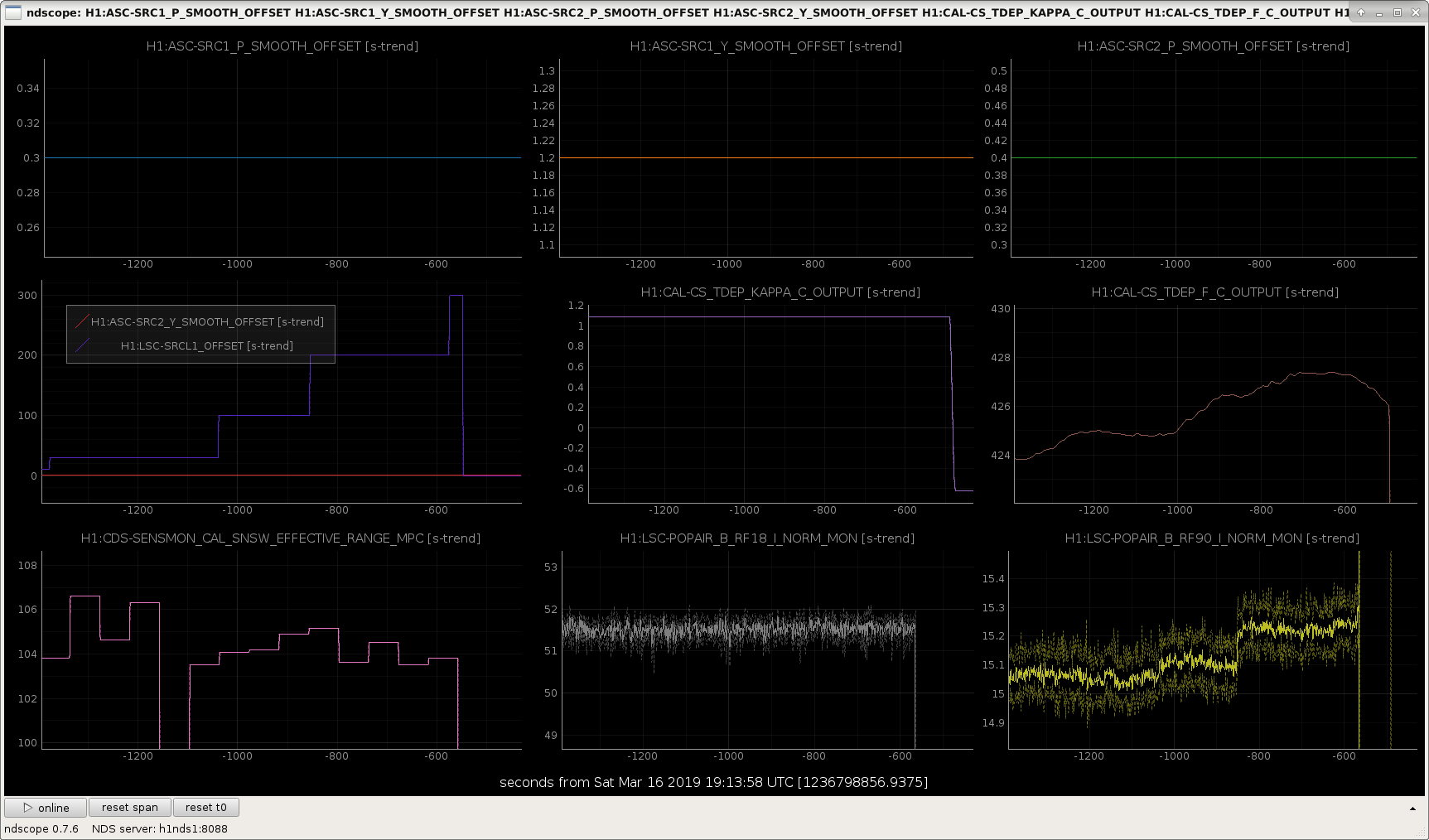
Task: Click the up-arrow title bar button
Action: [1361, 12]
